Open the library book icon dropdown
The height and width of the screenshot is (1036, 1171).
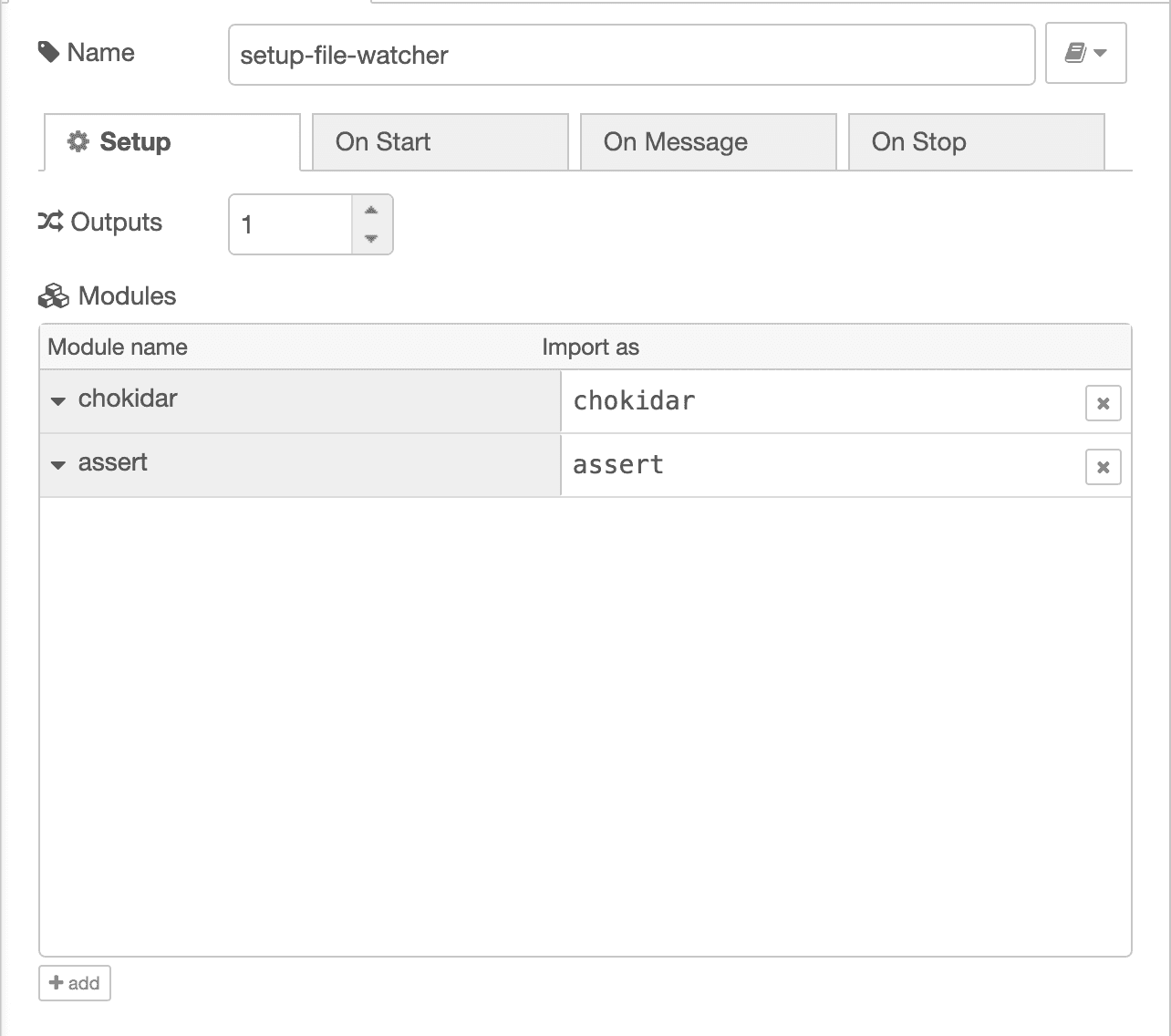pyautogui.click(x=1085, y=54)
